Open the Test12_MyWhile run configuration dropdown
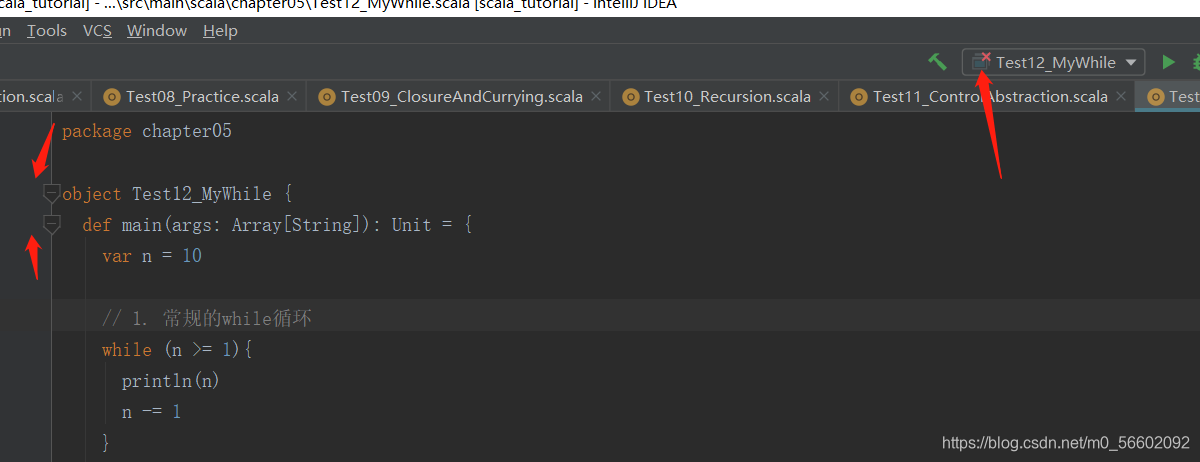 [1054, 62]
